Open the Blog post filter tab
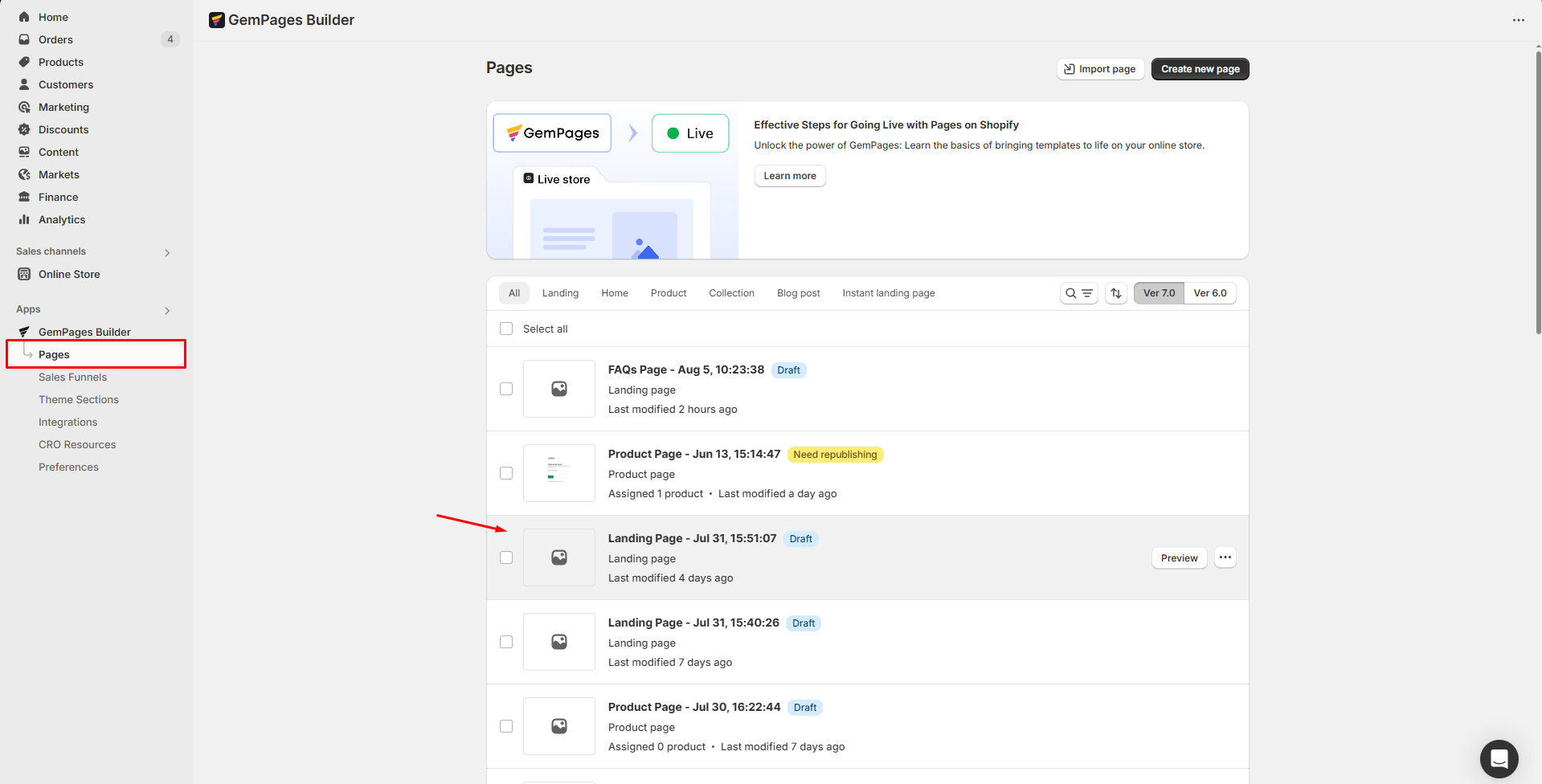This screenshot has width=1542, height=784. 798,293
